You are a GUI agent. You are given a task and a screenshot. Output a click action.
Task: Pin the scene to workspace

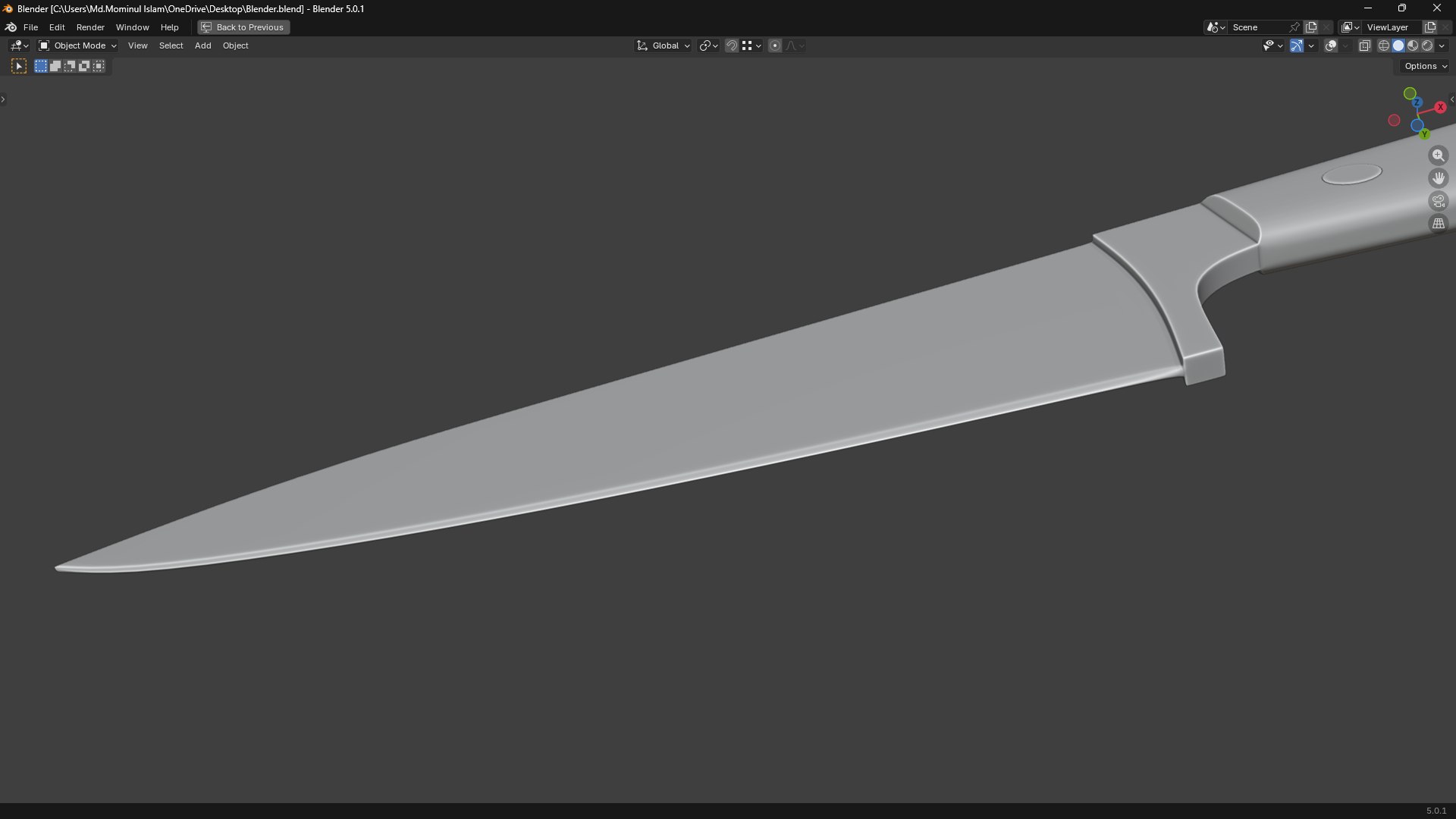click(1294, 27)
